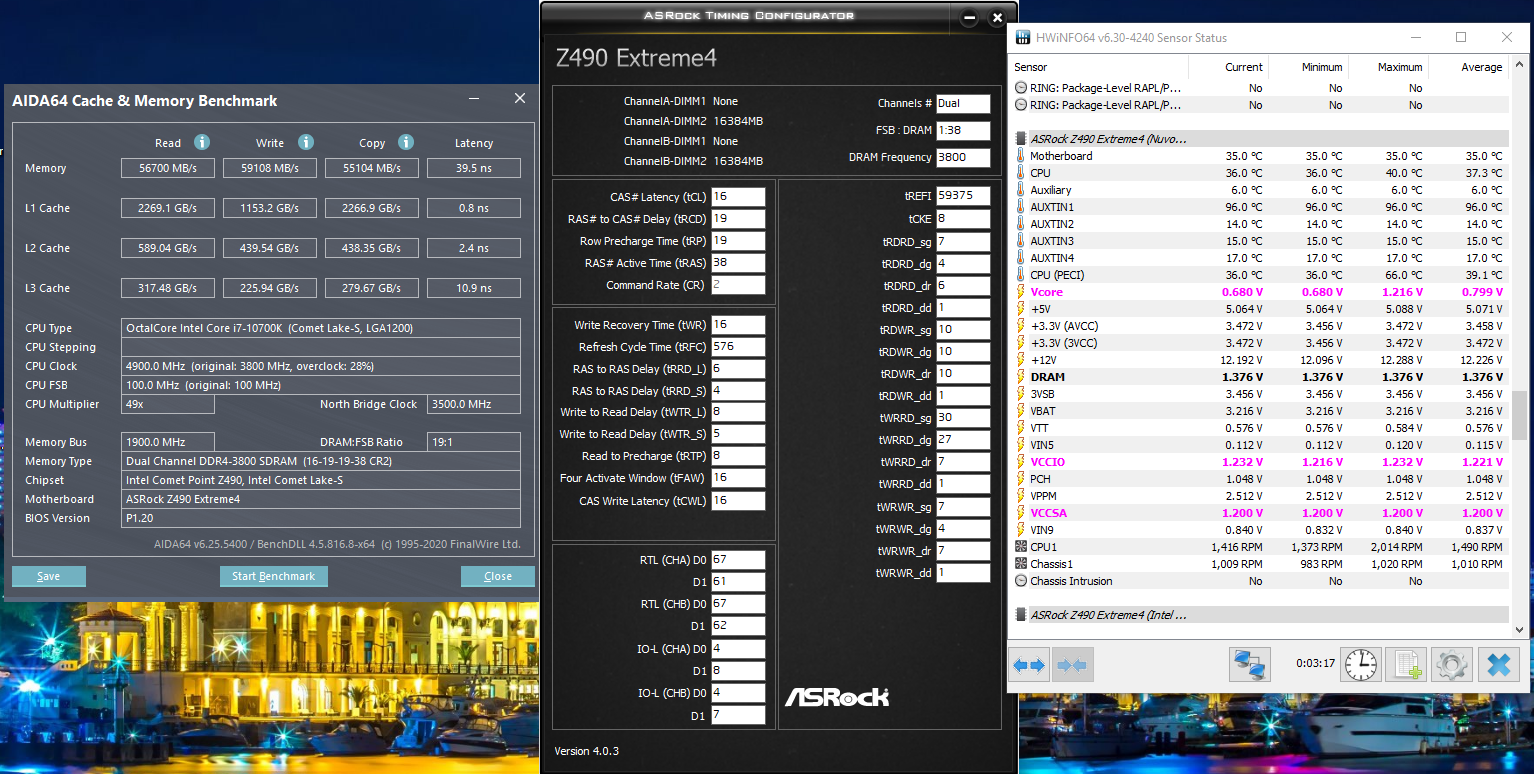
Task: Close the ASRock Timing Configurator window
Action: click(997, 18)
